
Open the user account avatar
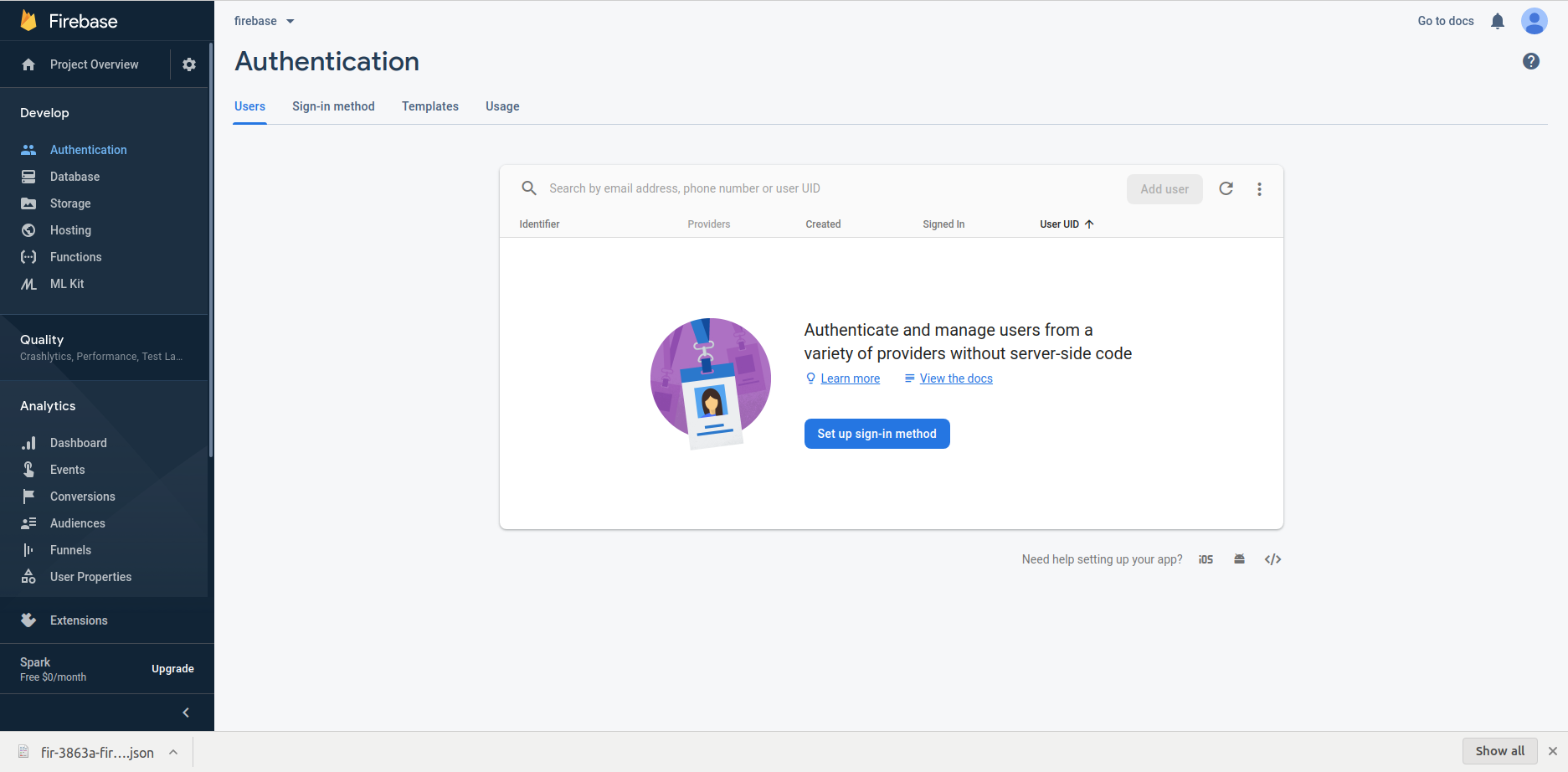click(x=1535, y=21)
